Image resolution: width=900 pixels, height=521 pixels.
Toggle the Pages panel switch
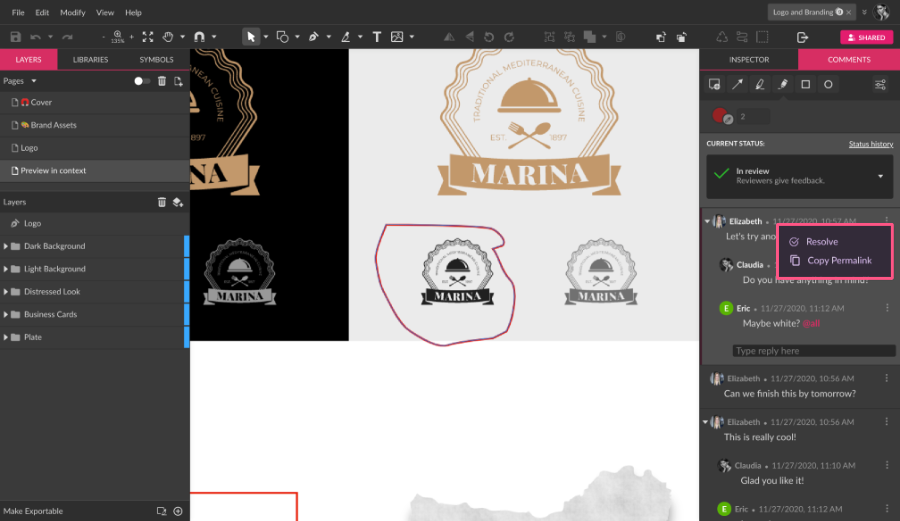[x=142, y=81]
